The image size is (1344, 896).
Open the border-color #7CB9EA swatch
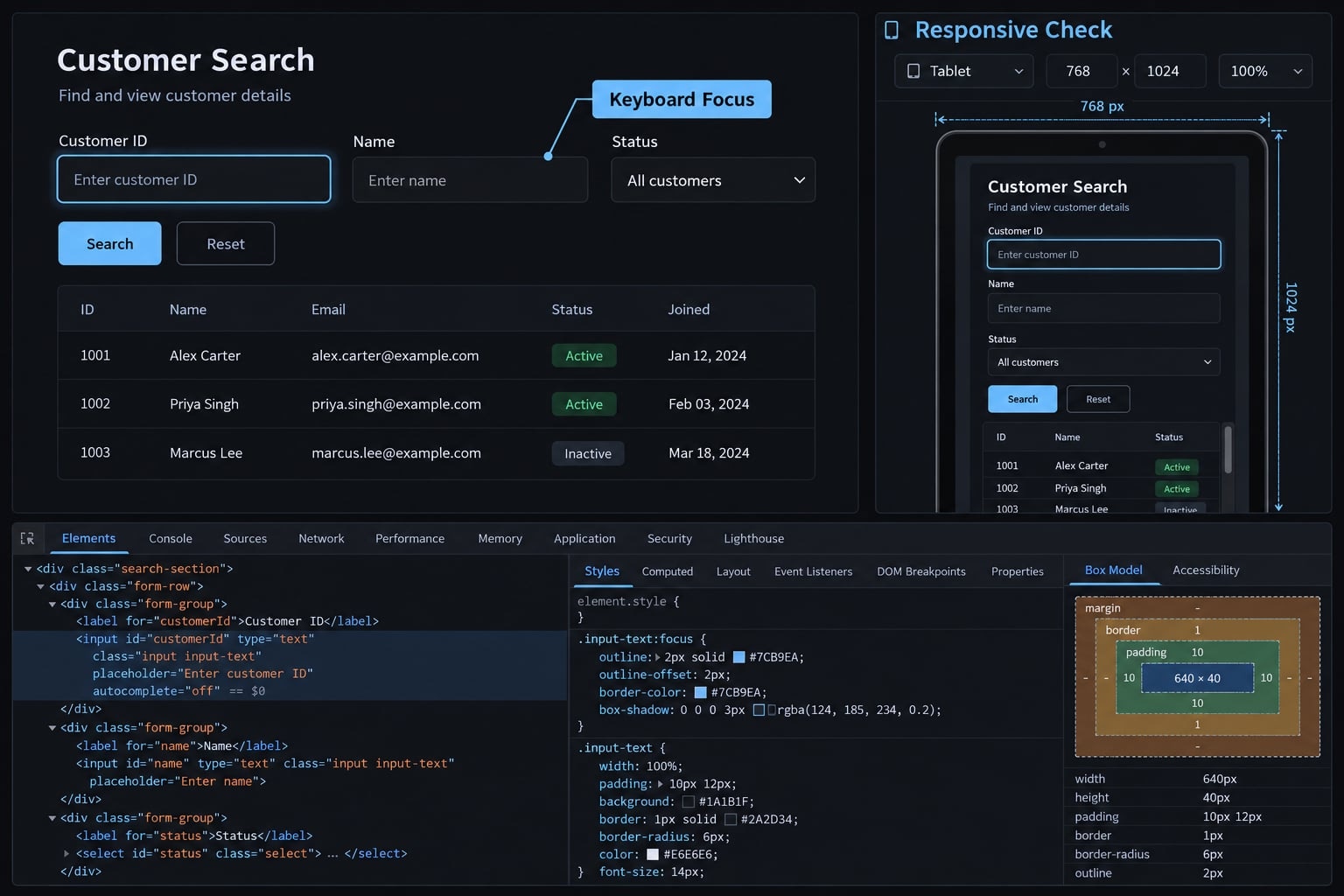700,692
